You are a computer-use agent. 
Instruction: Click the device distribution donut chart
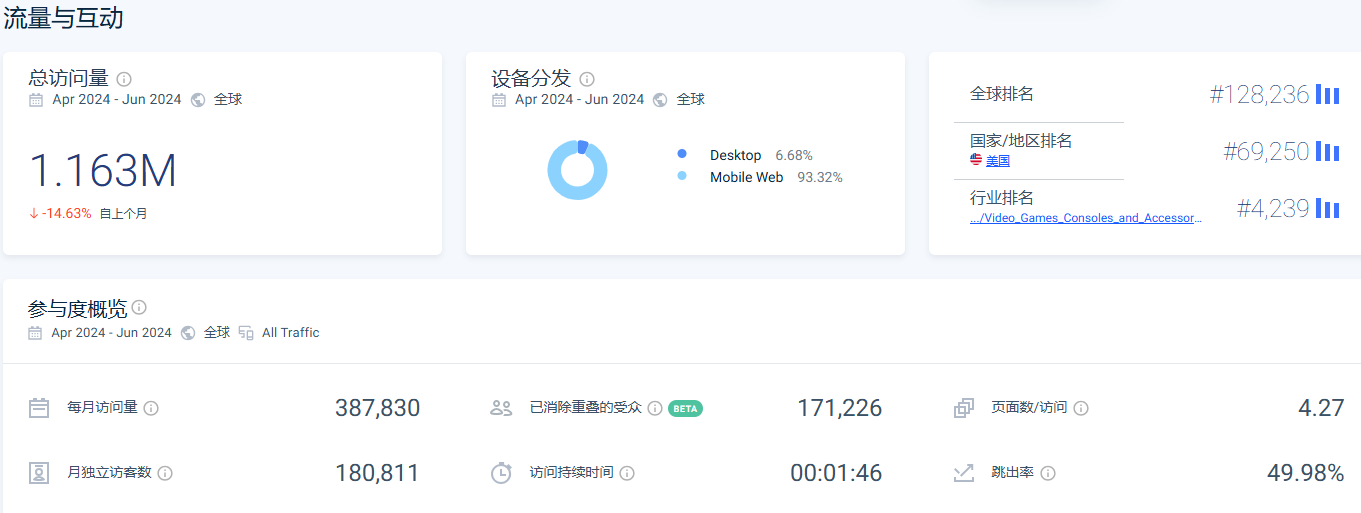pos(577,170)
